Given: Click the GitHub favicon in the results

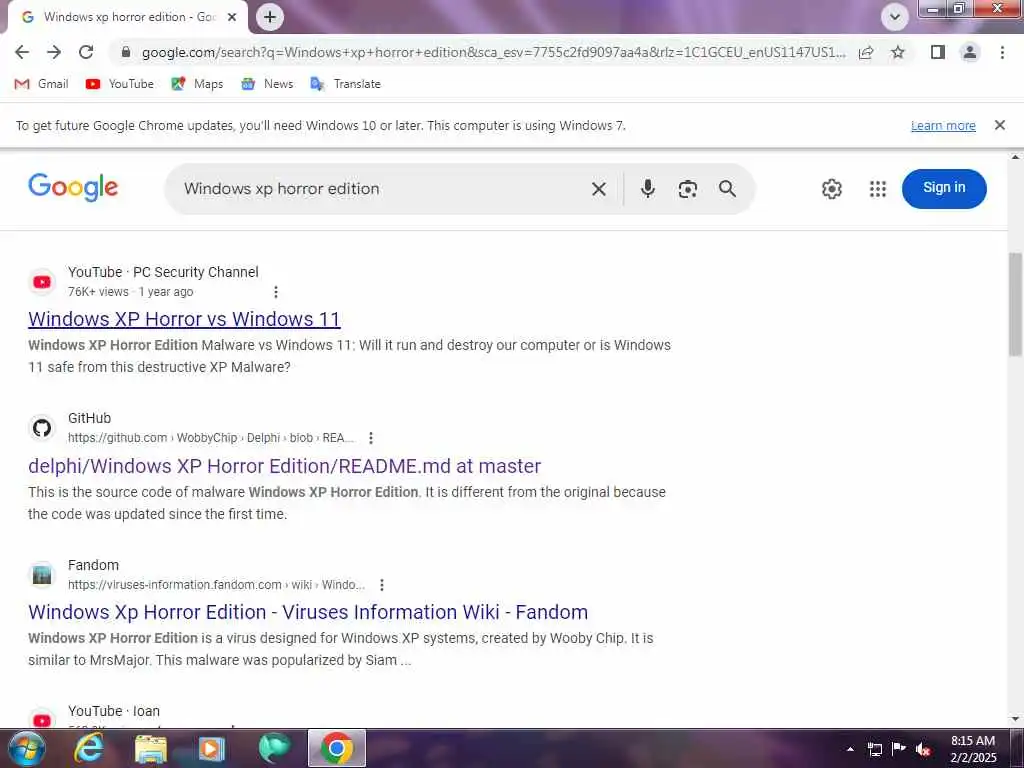Looking at the screenshot, I should coord(42,428).
